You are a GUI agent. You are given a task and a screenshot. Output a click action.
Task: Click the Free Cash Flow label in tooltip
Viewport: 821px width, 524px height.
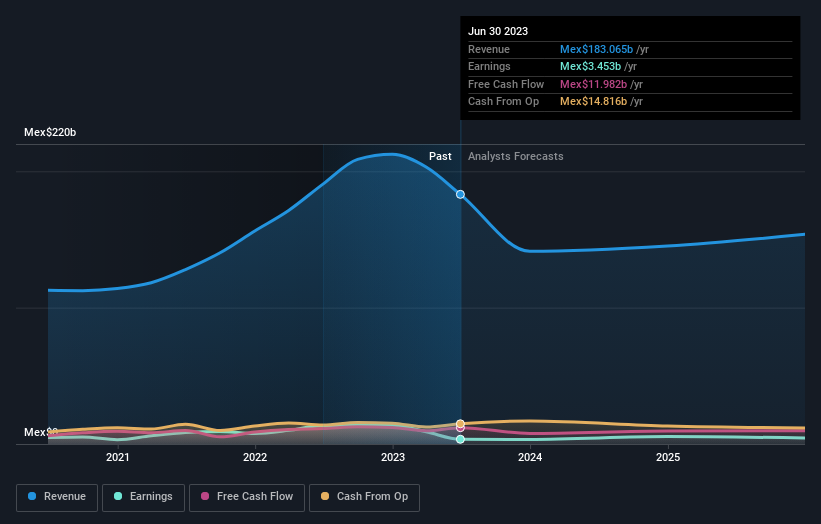click(506, 84)
